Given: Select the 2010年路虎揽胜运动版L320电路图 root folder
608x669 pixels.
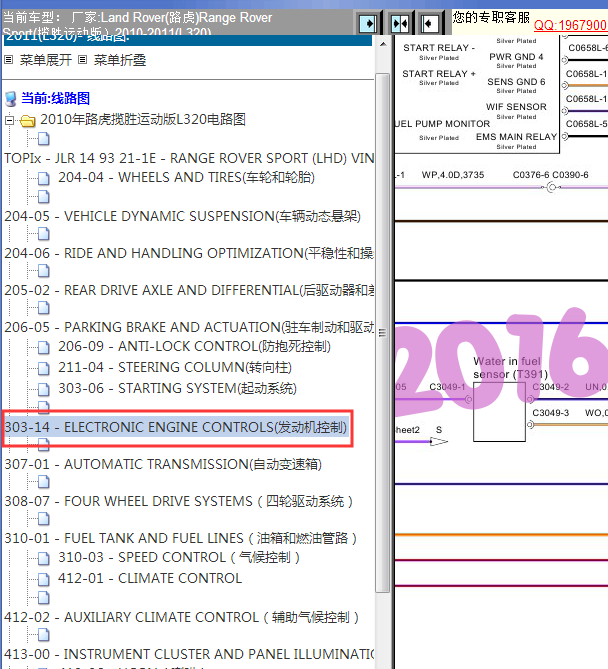Looking at the screenshot, I should pos(143,119).
